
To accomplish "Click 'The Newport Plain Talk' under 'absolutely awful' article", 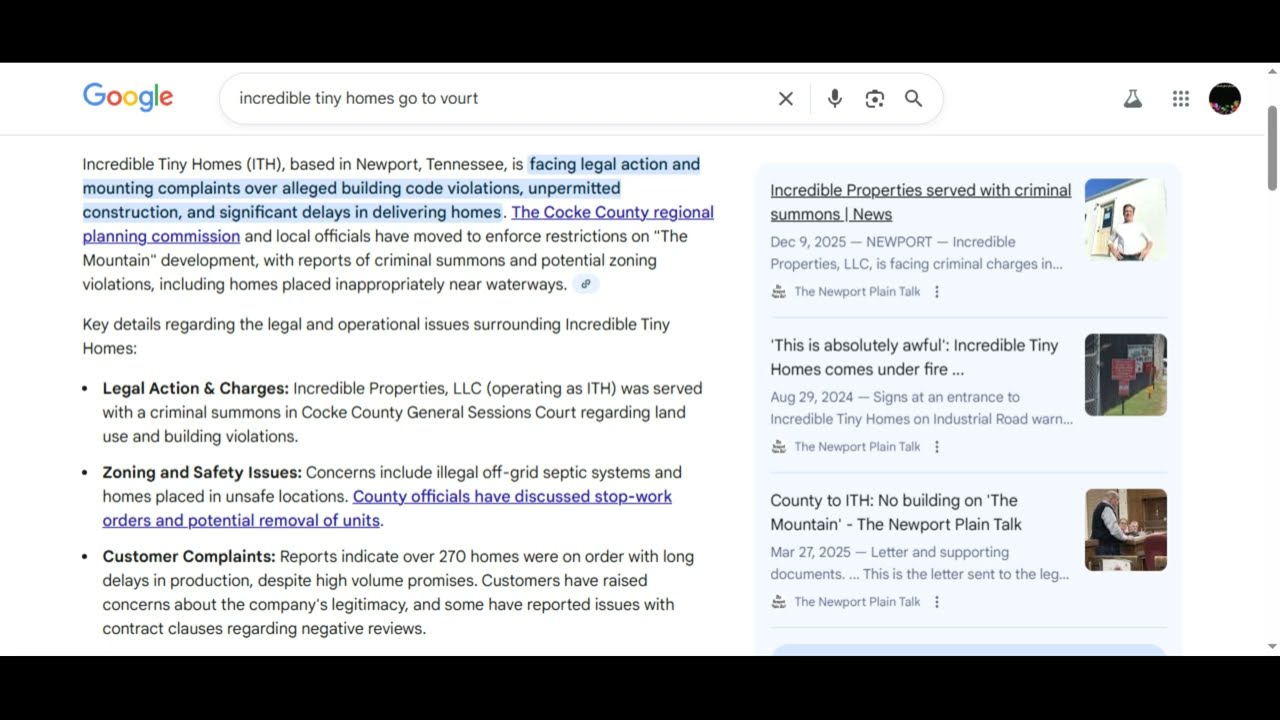I will pos(857,447).
